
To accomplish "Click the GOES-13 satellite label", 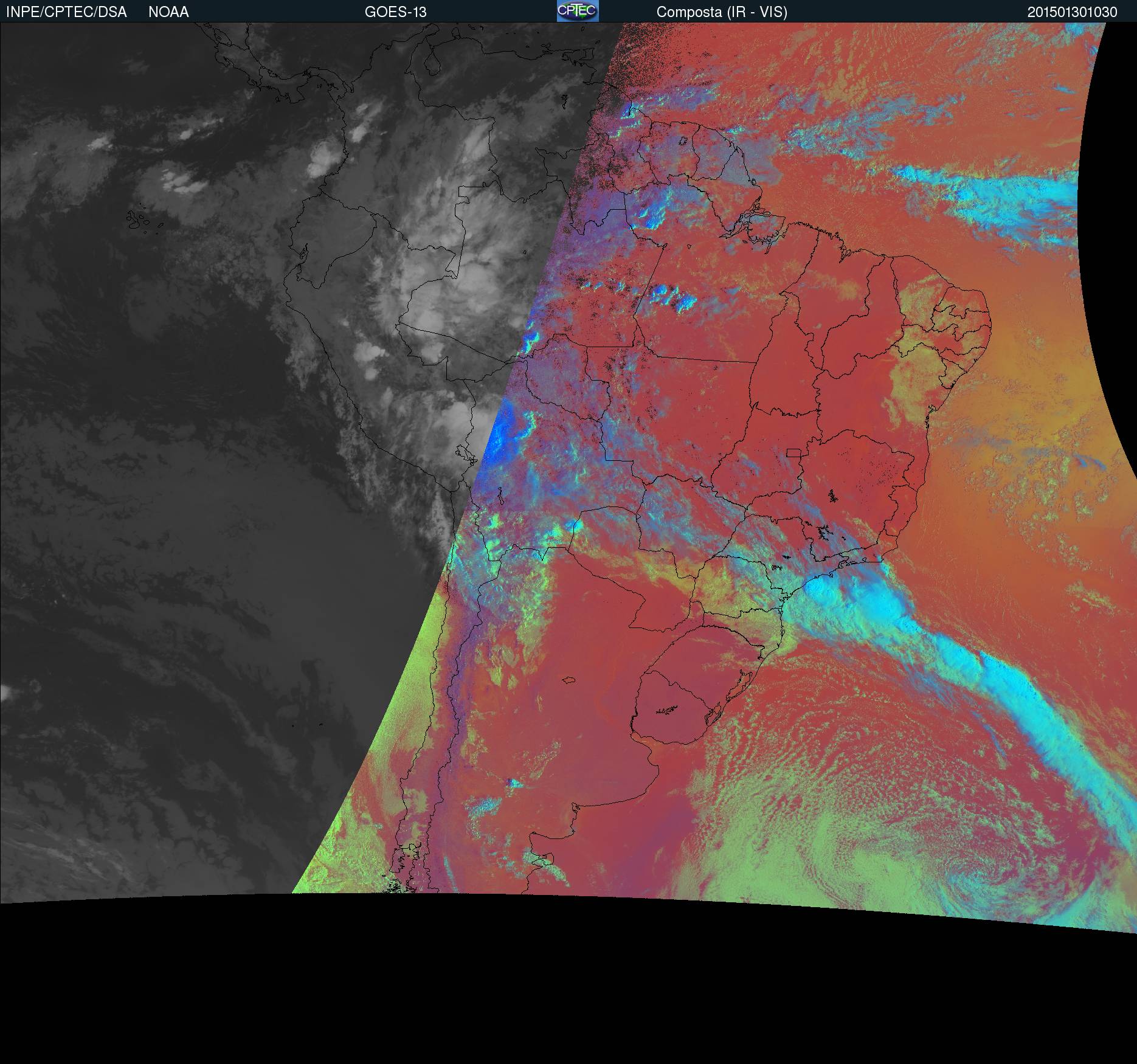I will 395,12.
